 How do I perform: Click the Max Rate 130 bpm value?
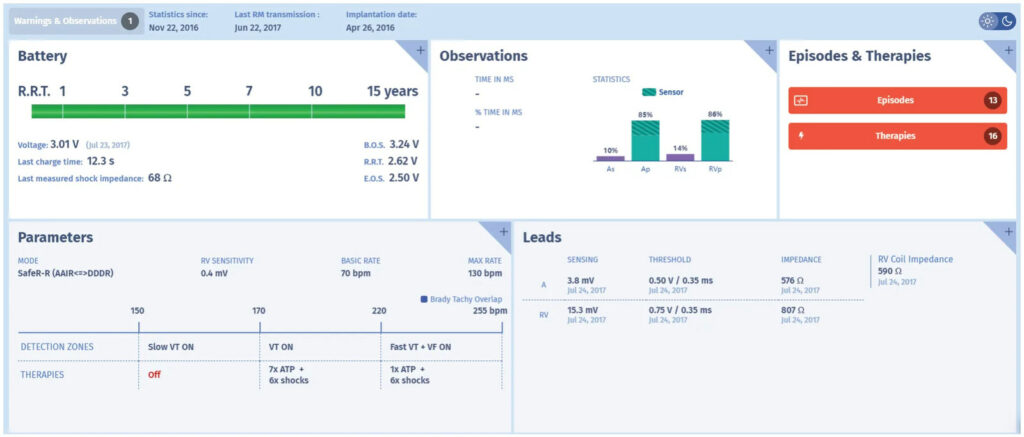[485, 272]
